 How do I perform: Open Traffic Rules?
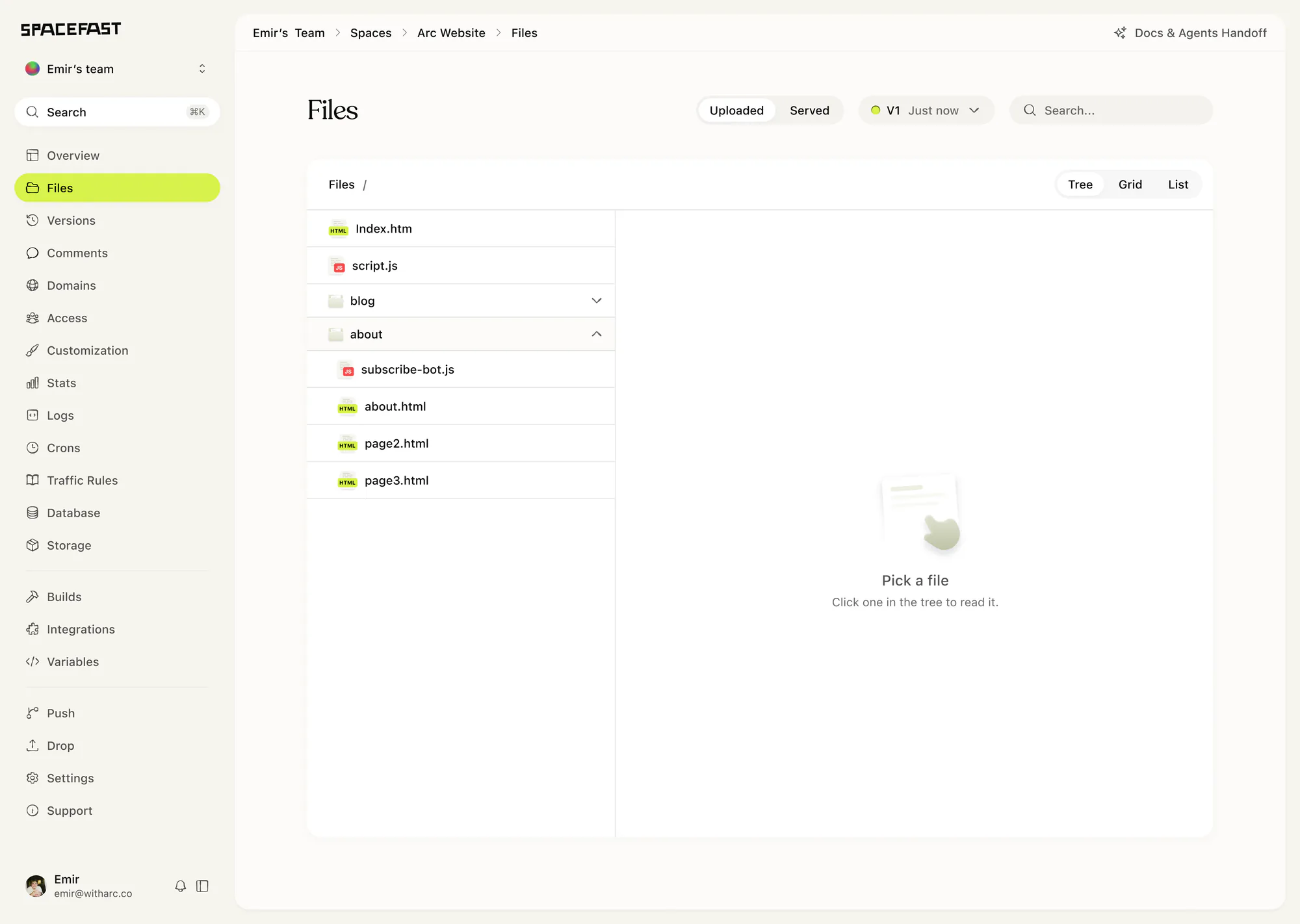coord(117,480)
